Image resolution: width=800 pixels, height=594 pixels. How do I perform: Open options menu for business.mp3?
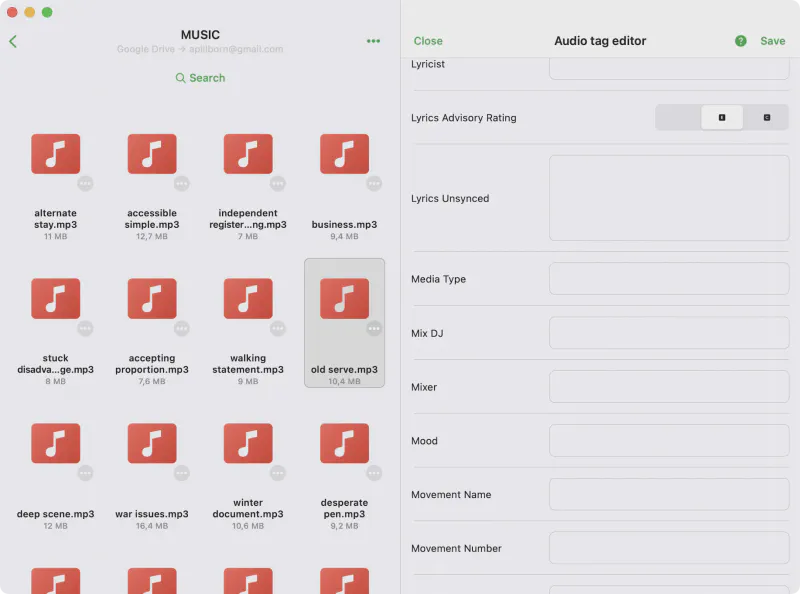pos(374,184)
